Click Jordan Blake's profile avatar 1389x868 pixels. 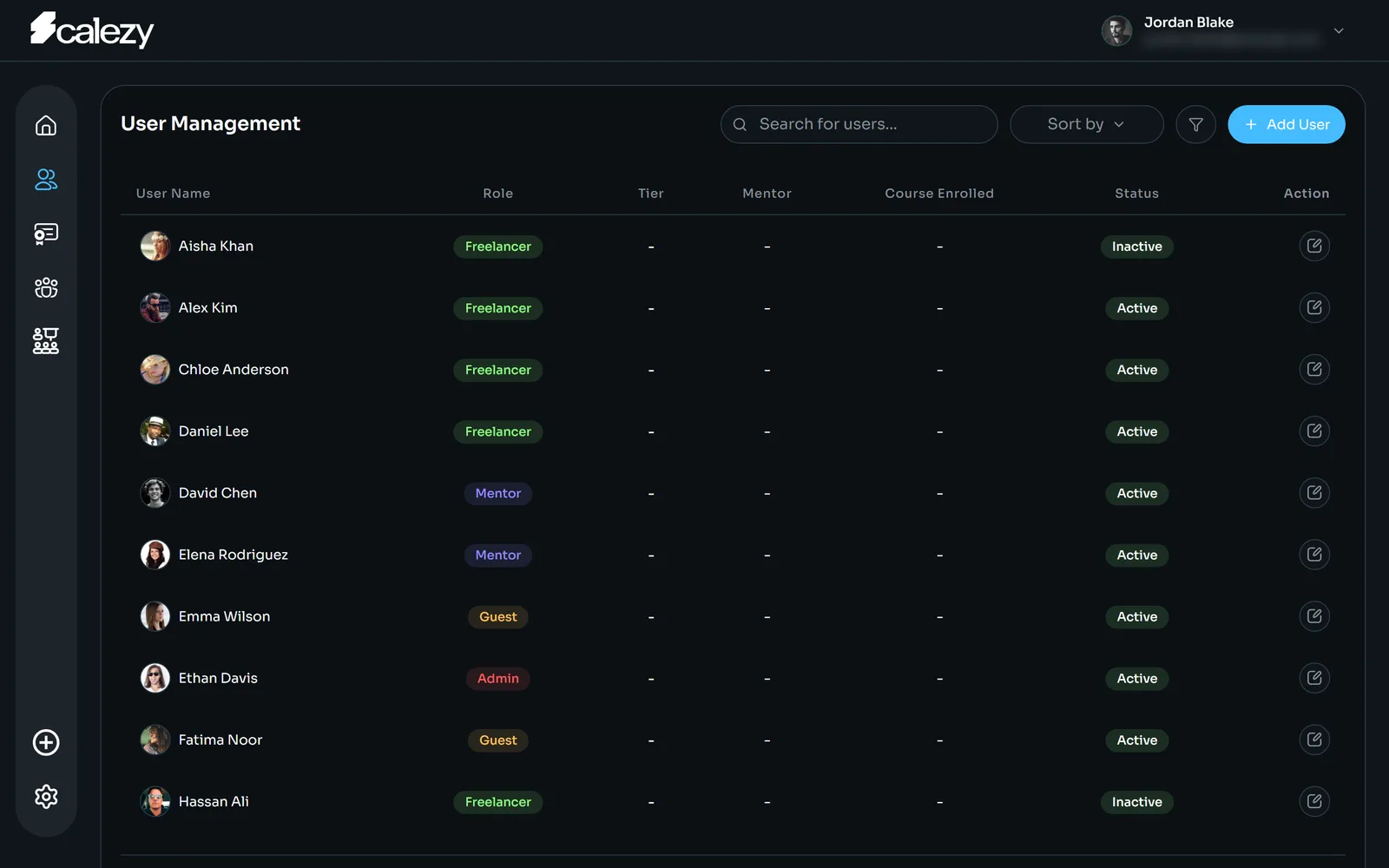(1116, 30)
